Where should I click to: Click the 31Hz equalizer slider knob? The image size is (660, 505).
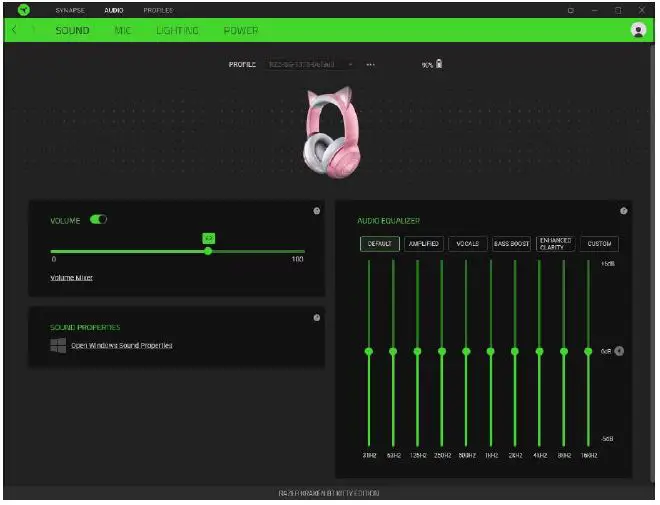coord(369,351)
